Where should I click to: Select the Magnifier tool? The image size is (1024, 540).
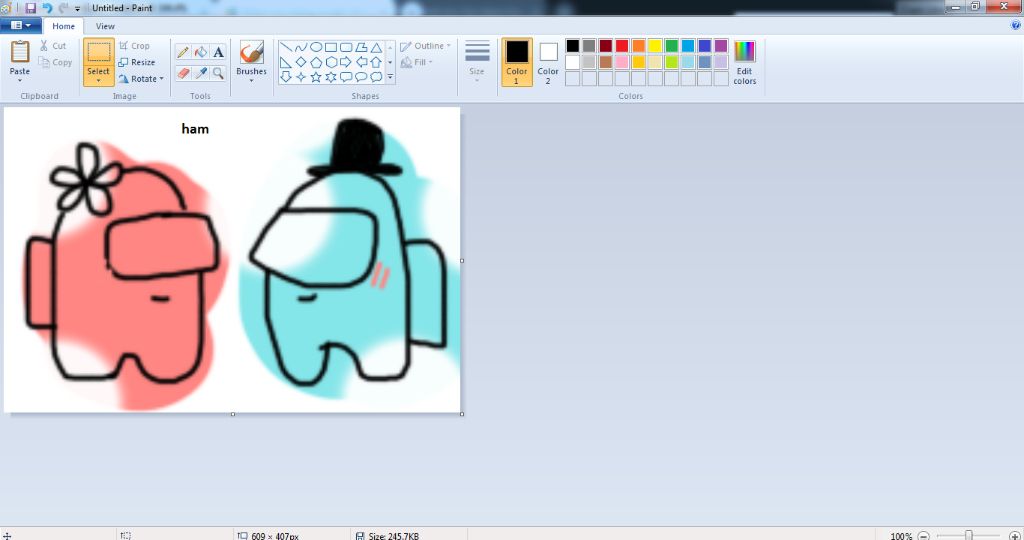click(218, 73)
